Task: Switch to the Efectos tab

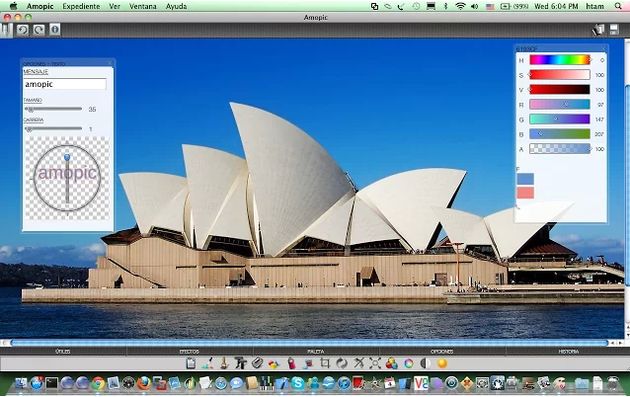Action: click(x=189, y=351)
